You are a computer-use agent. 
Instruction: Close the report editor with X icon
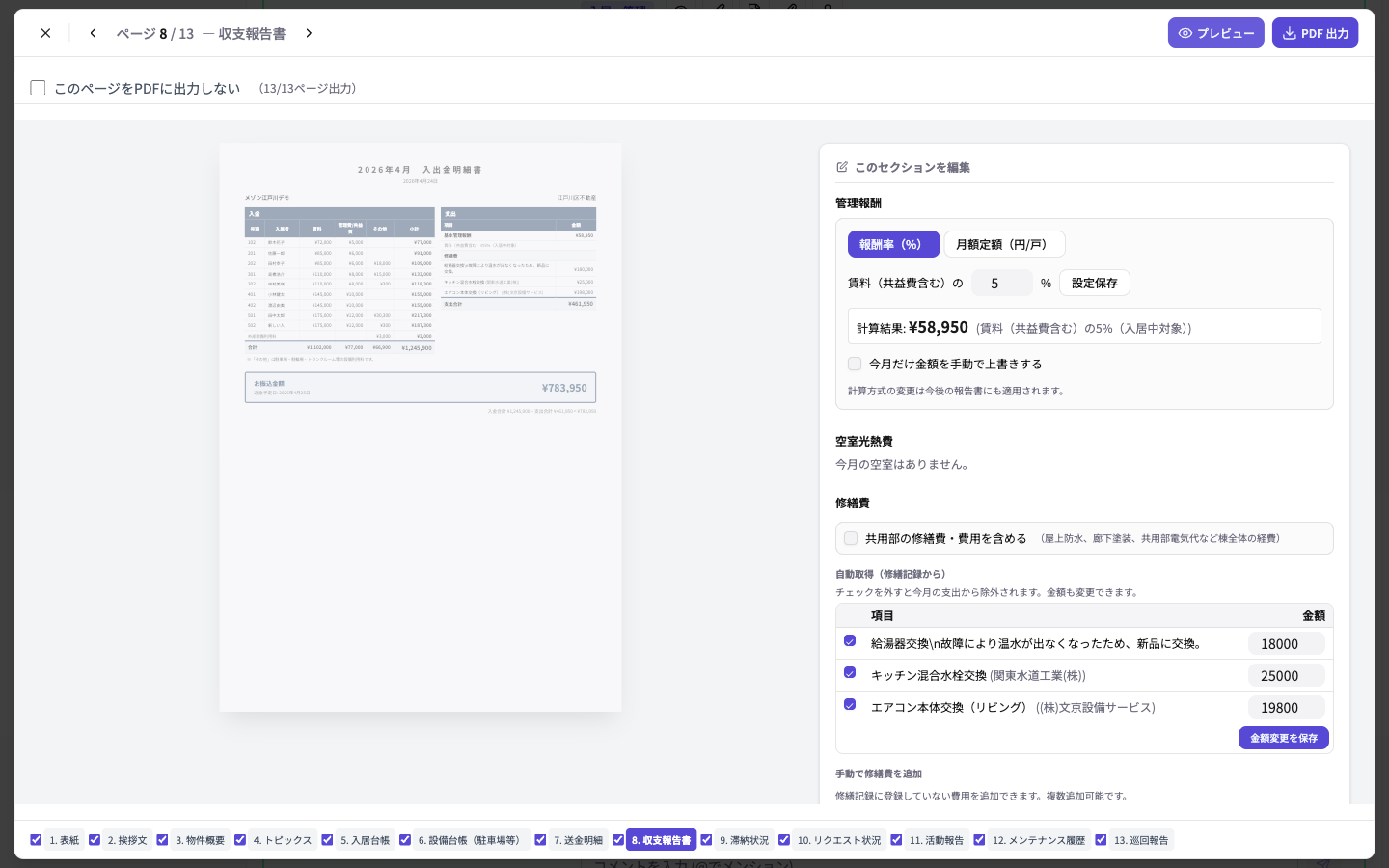pyautogui.click(x=45, y=33)
